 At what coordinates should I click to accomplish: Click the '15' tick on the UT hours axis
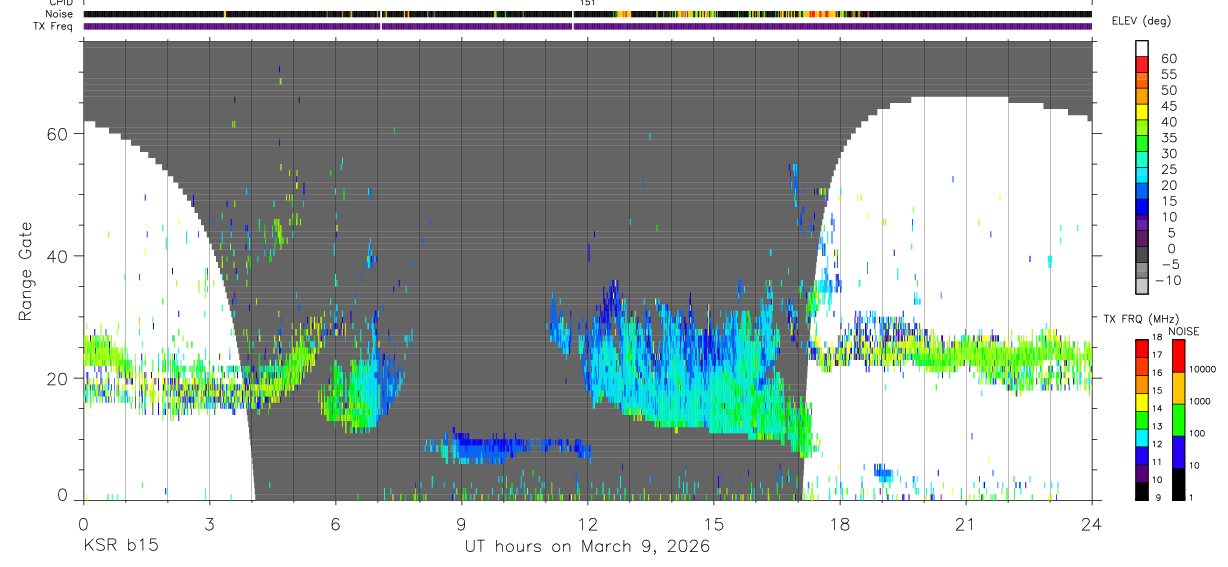[x=713, y=523]
